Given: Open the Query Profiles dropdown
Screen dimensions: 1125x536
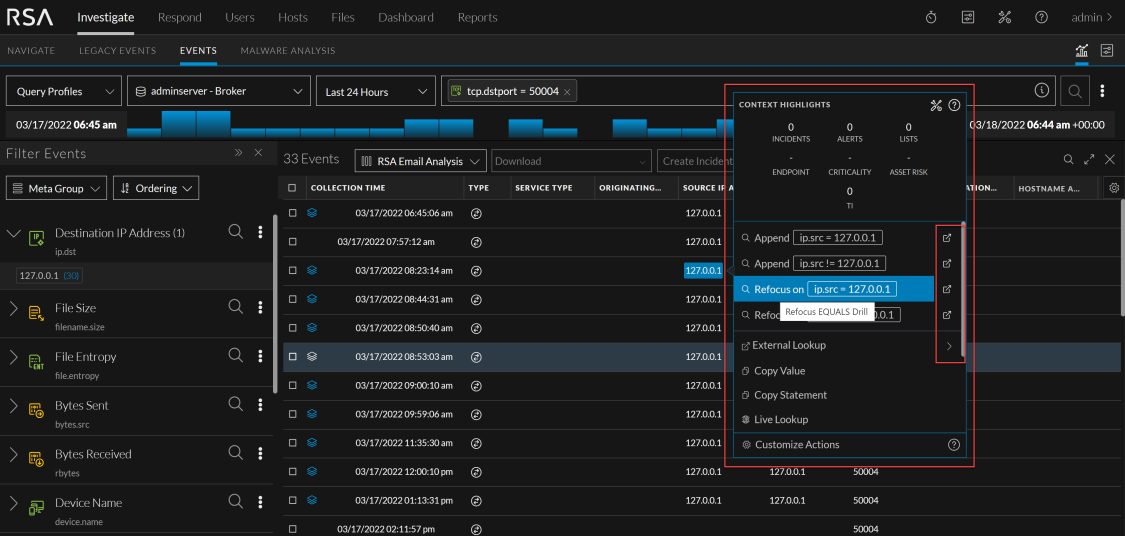Looking at the screenshot, I should tap(63, 91).
